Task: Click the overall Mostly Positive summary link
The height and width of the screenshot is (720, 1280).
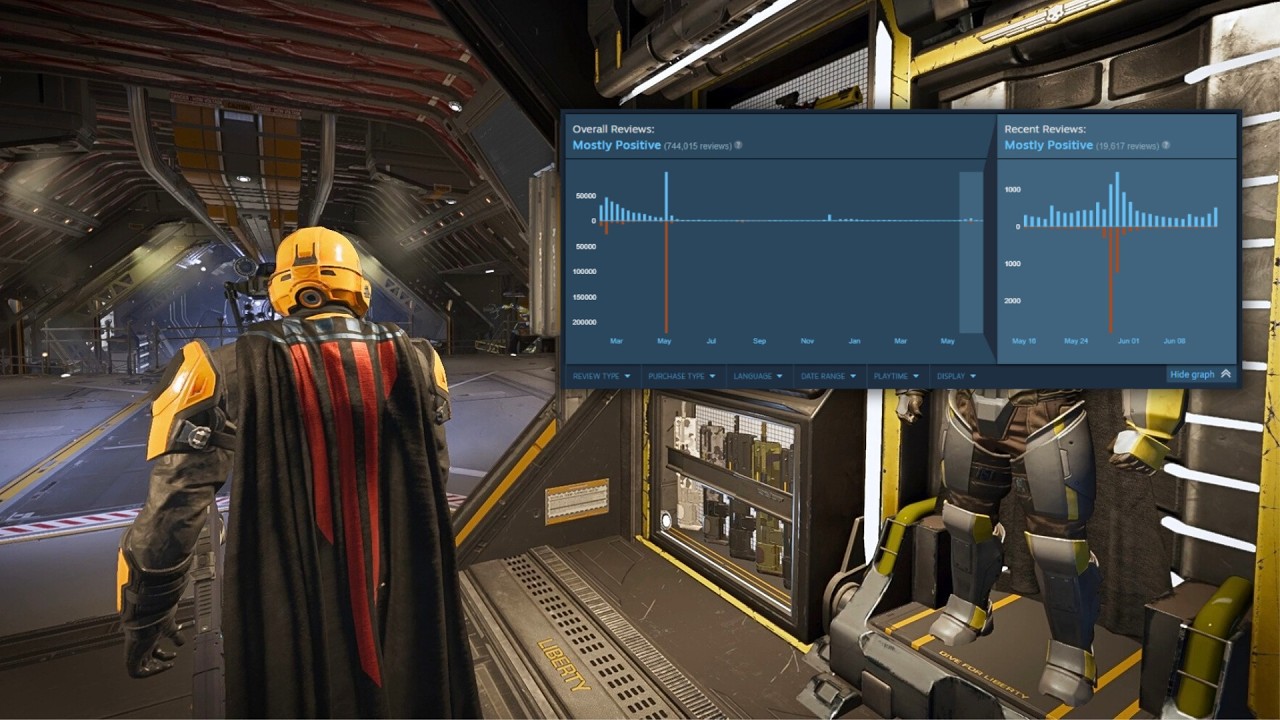Action: pyautogui.click(x=616, y=146)
